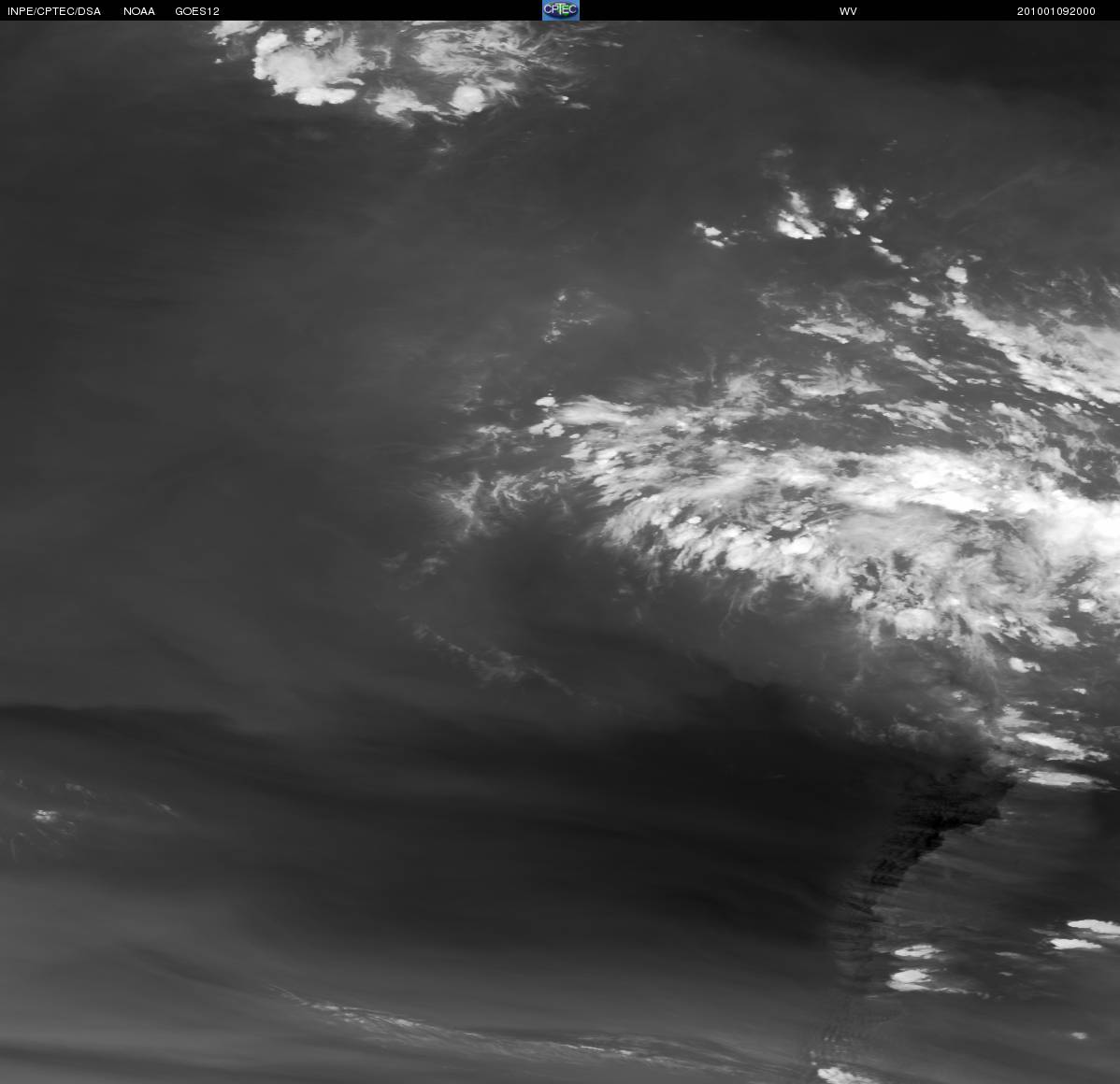Viewport: 1120px width, 1084px height.
Task: Click the GOES12 satellite label
Action: click(197, 11)
